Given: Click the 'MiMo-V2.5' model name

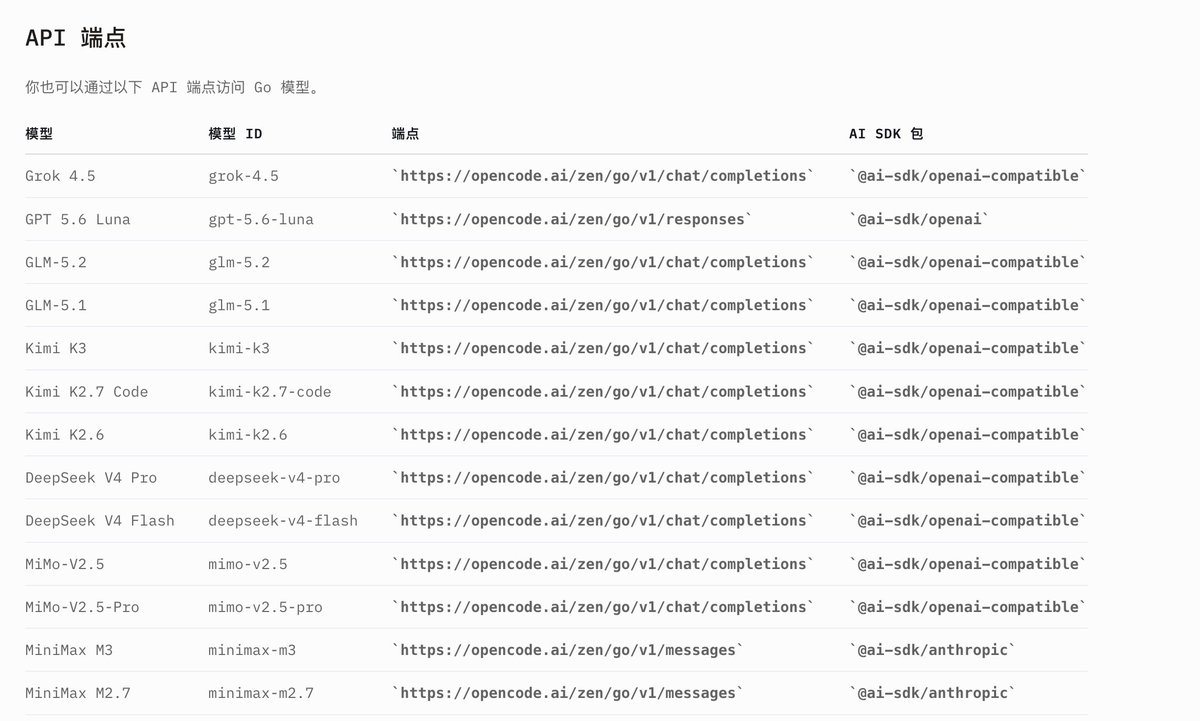Looking at the screenshot, I should click(x=65, y=564).
